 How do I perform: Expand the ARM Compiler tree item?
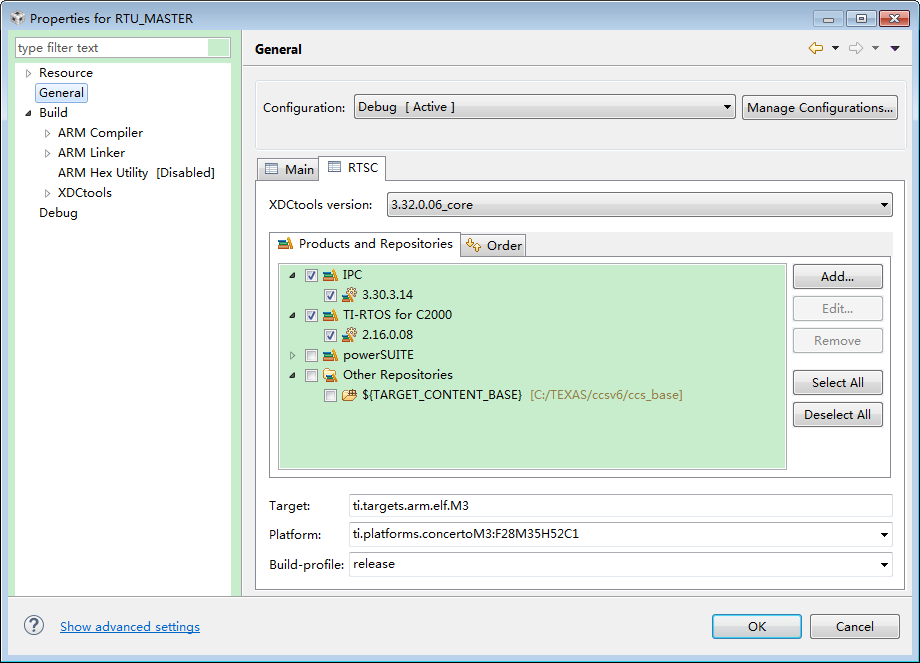[48, 133]
